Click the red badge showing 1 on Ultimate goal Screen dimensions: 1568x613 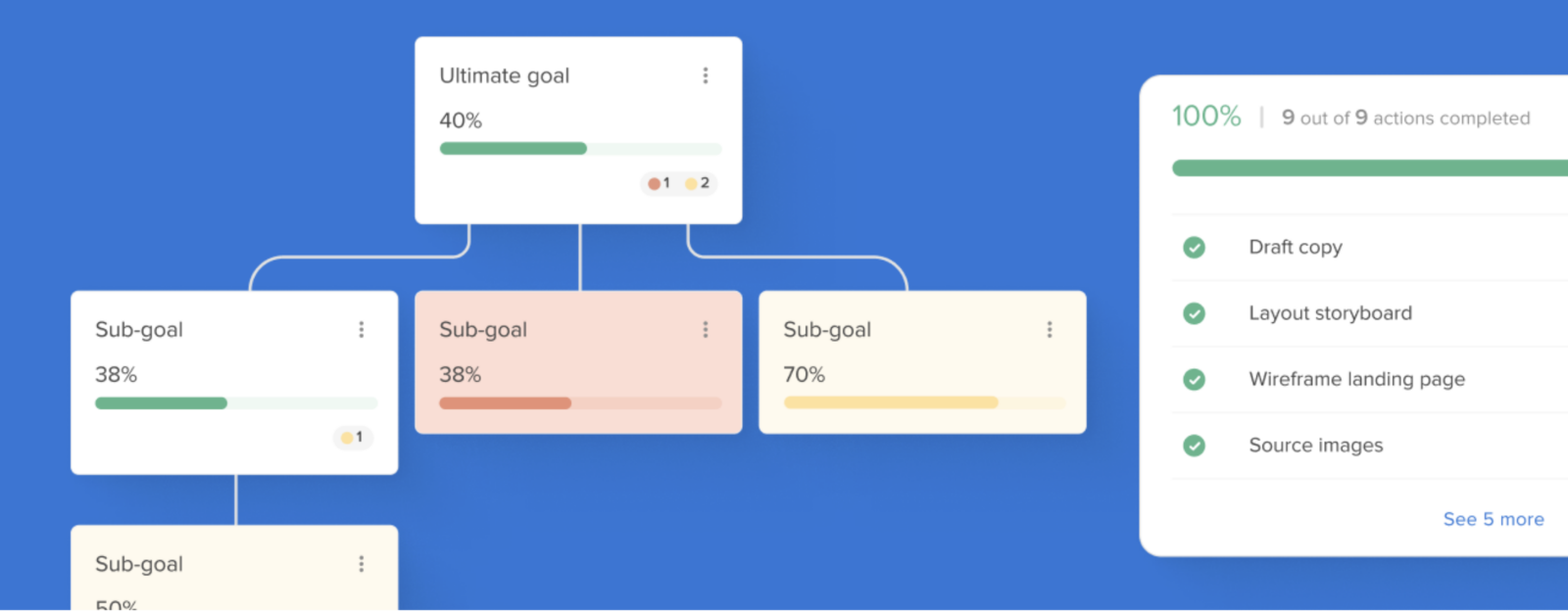pyautogui.click(x=658, y=183)
